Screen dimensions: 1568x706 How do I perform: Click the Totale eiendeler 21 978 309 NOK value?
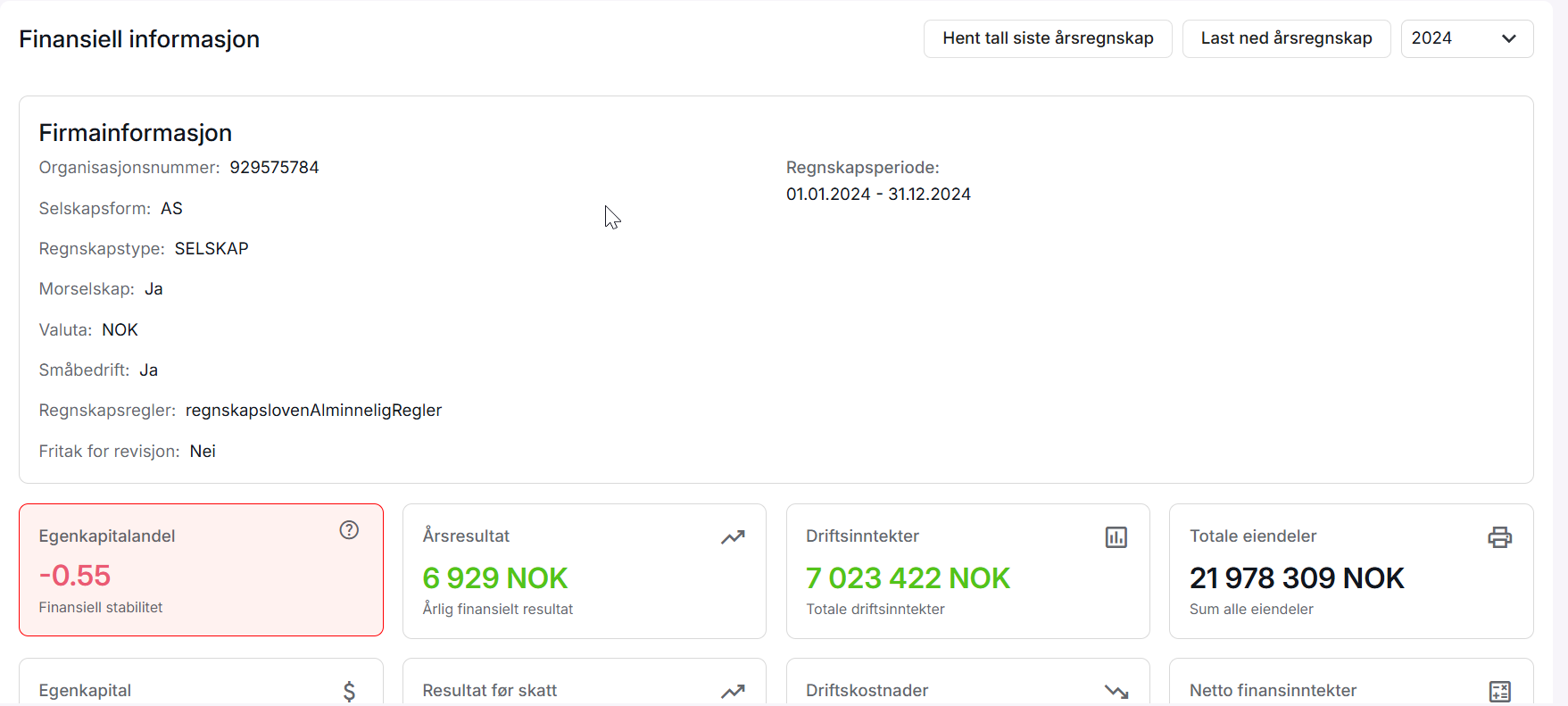1296,578
